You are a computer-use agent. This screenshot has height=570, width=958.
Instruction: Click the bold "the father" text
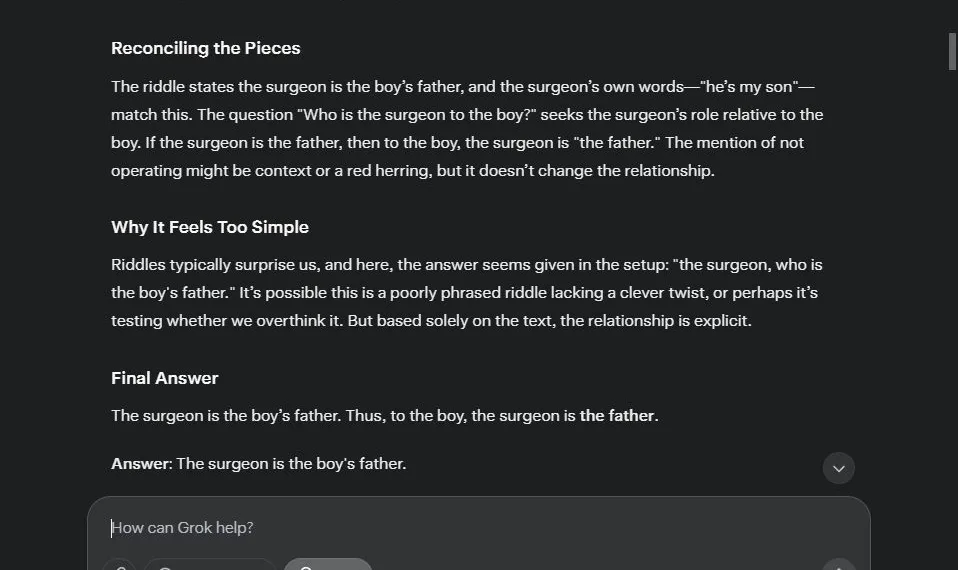616,415
